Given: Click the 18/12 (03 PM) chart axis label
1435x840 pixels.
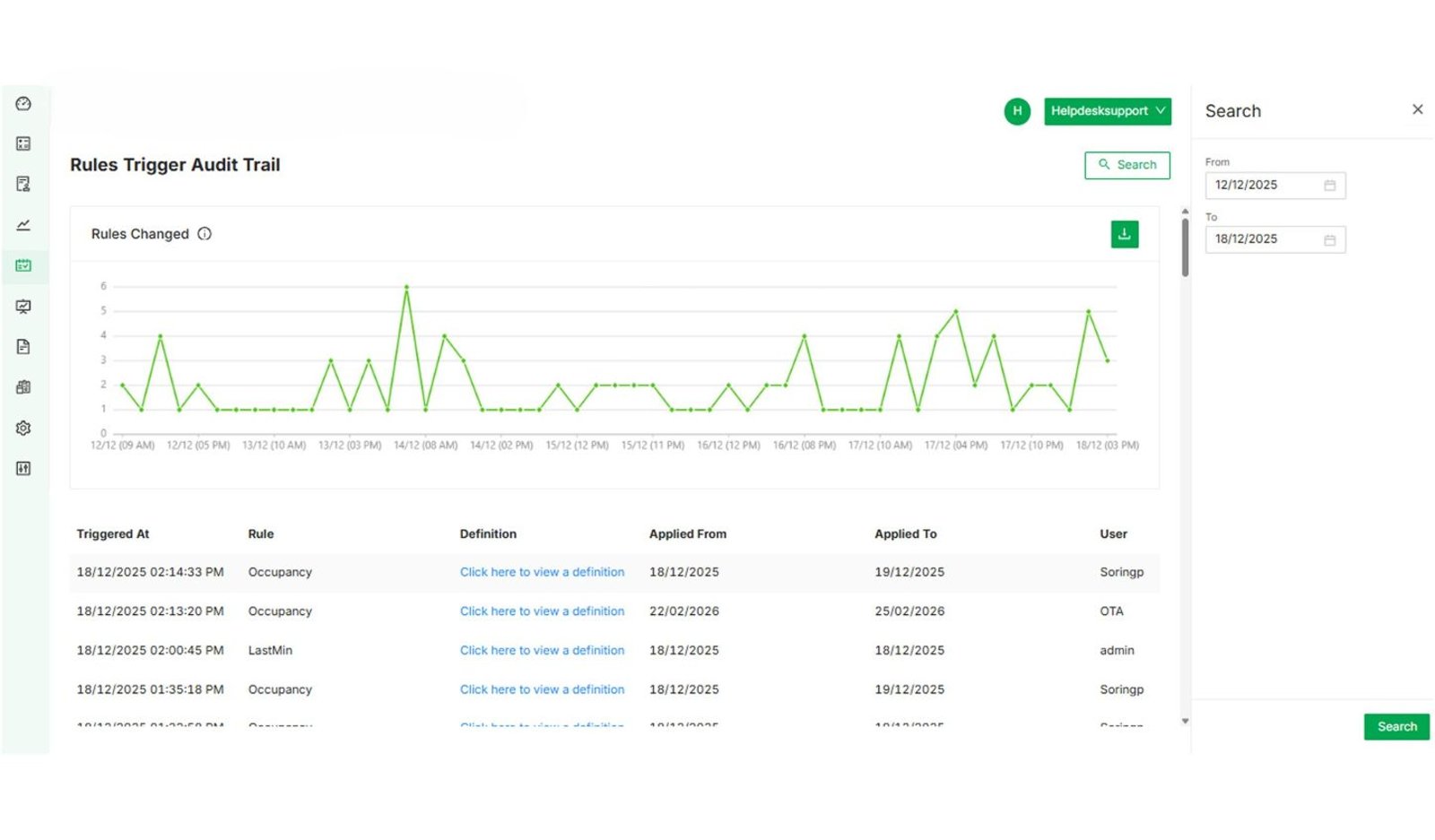Looking at the screenshot, I should click(1108, 446).
